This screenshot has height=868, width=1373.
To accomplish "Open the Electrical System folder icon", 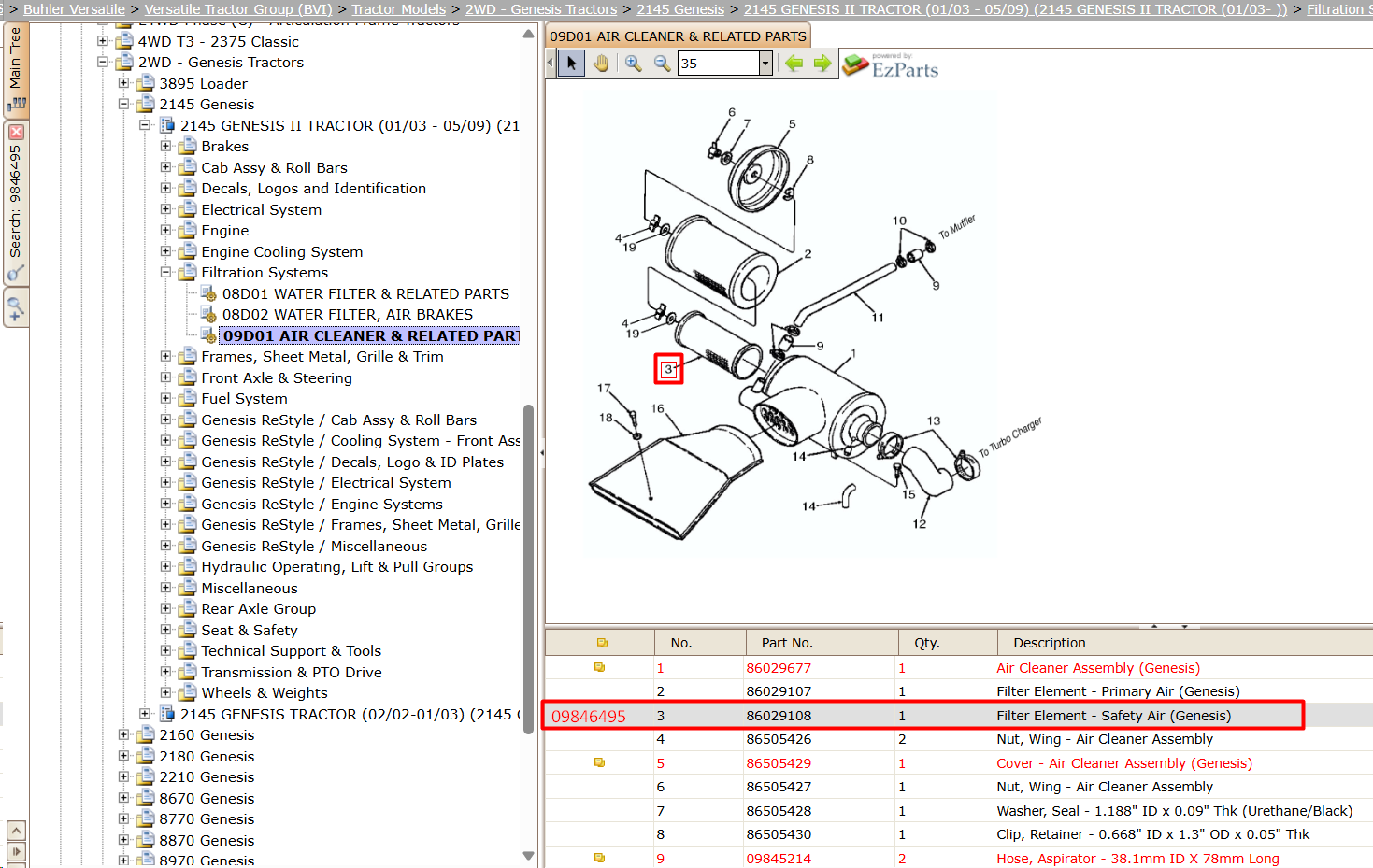I will point(187,209).
